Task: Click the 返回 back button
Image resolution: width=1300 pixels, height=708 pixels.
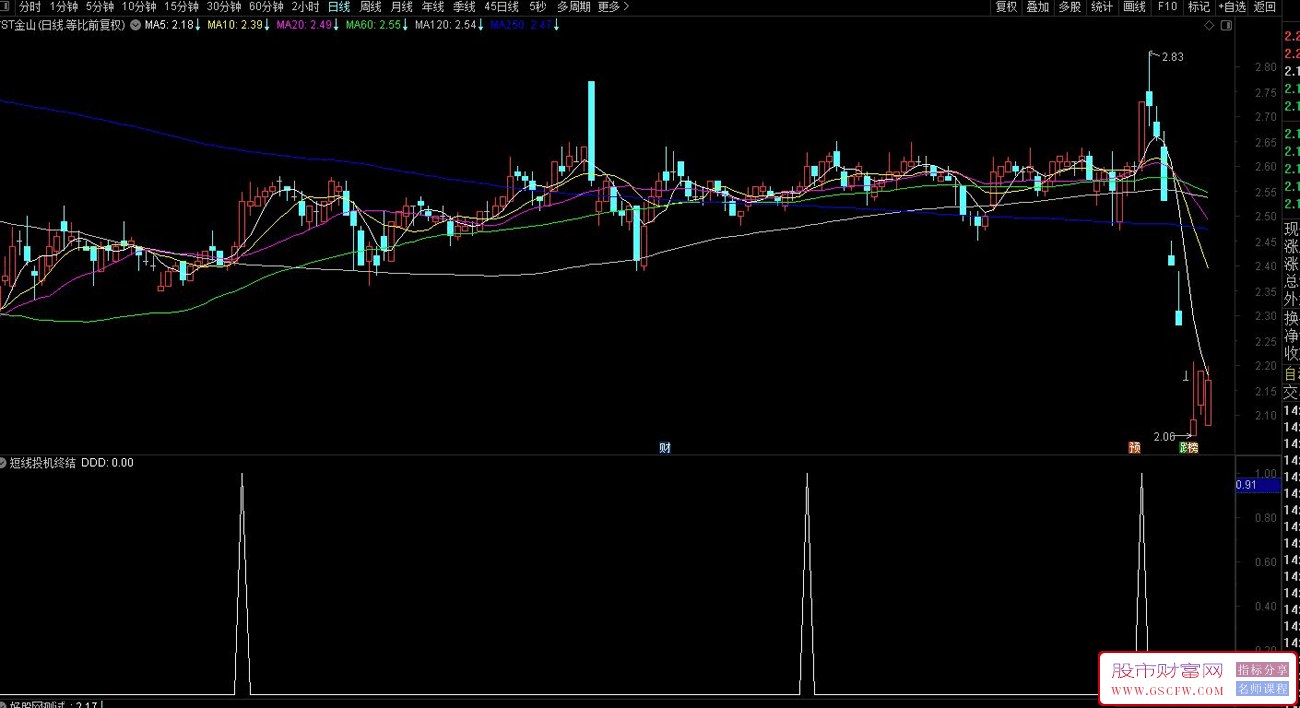Action: 1265,7
